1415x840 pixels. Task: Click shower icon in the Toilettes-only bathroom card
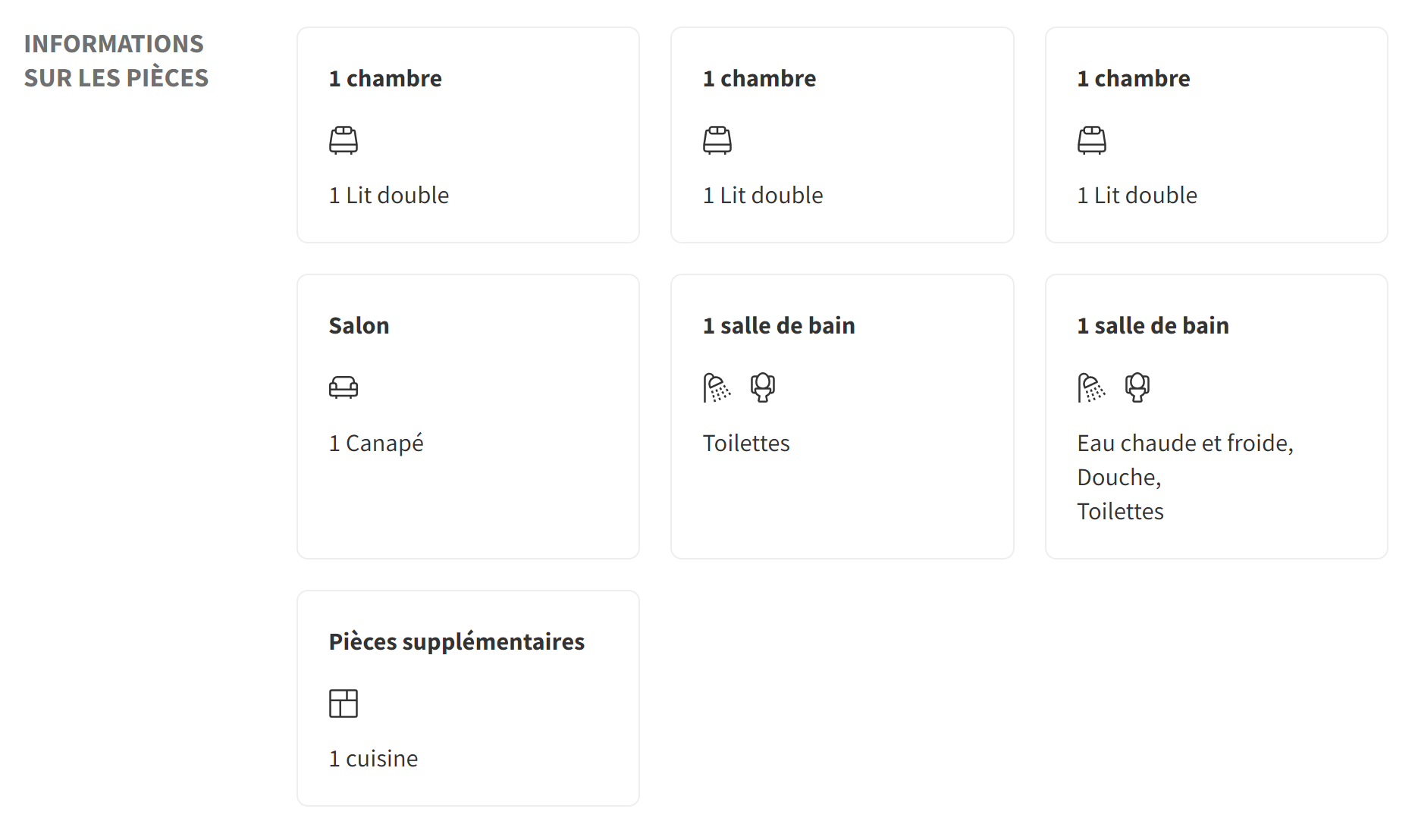coord(717,387)
